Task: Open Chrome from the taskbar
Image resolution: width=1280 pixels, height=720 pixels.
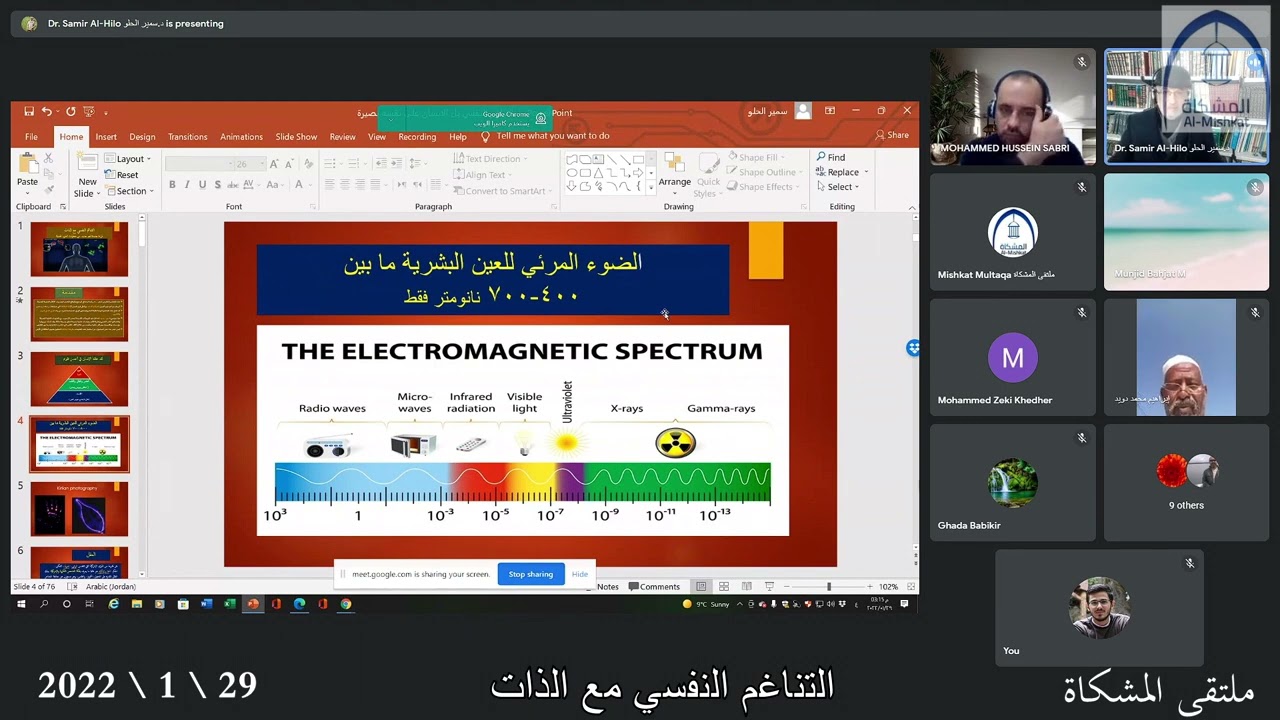Action: [345, 604]
